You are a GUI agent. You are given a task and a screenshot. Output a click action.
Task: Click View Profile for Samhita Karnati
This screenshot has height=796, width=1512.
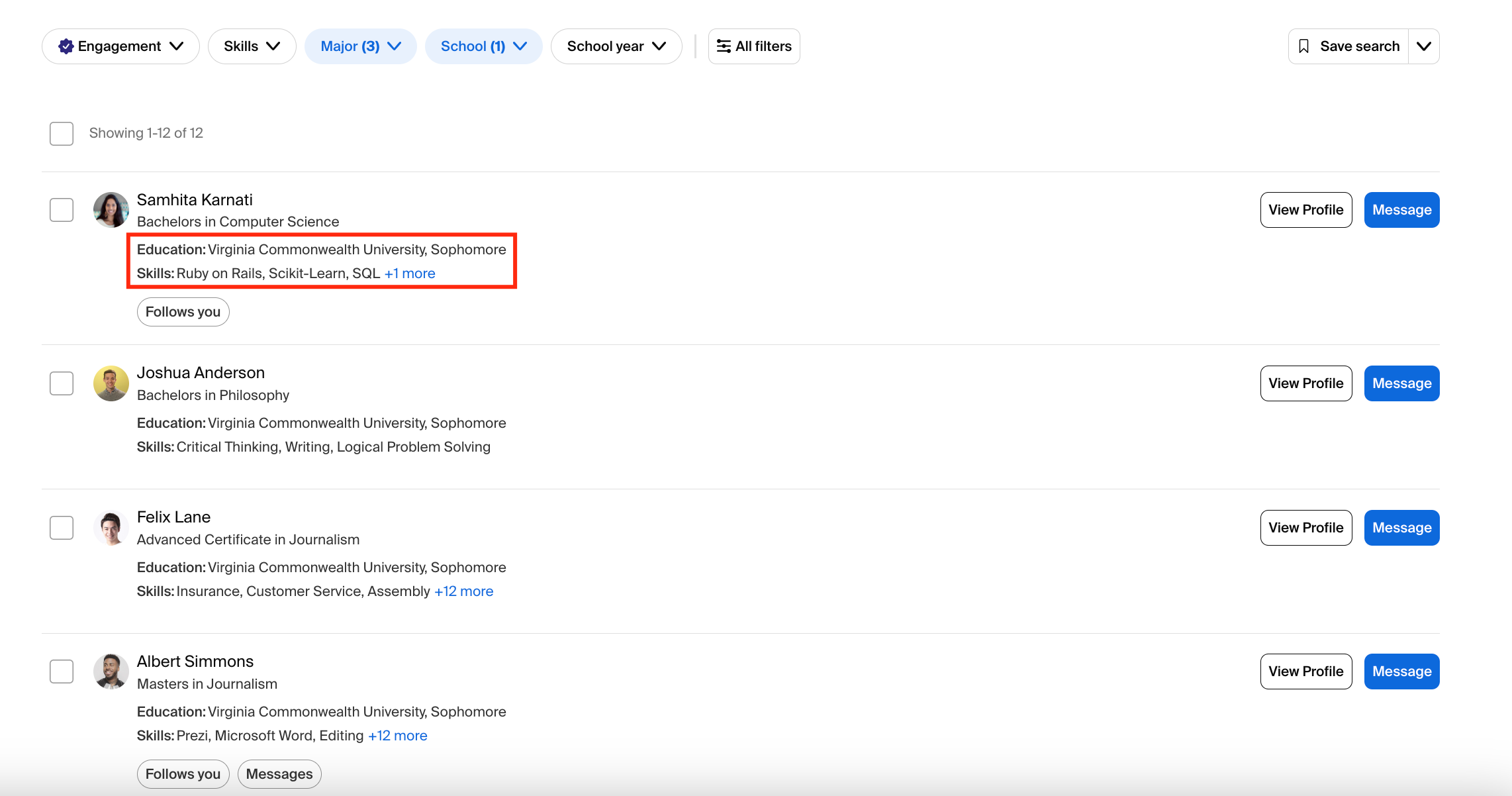click(x=1305, y=209)
